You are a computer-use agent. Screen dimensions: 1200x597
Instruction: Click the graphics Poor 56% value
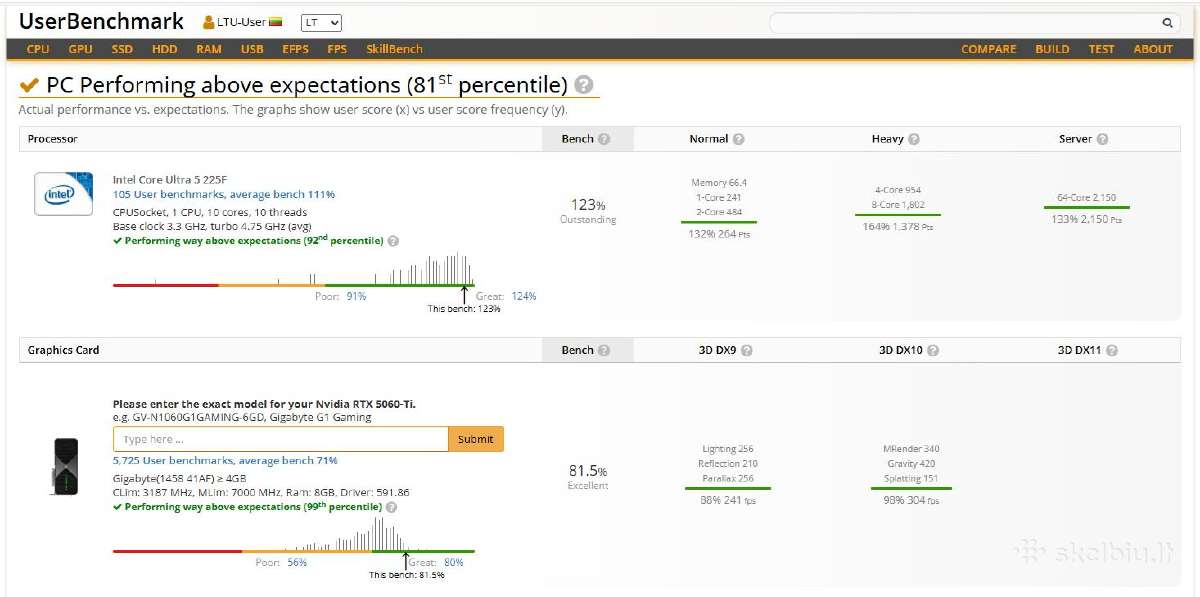click(297, 562)
